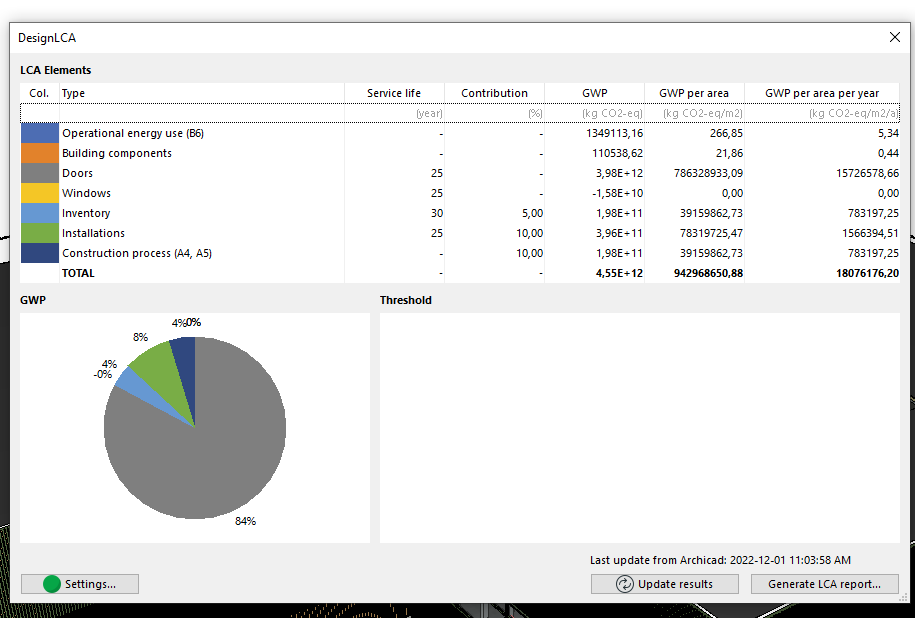915x618 pixels.
Task: Generate the LCA report
Action: click(825, 584)
